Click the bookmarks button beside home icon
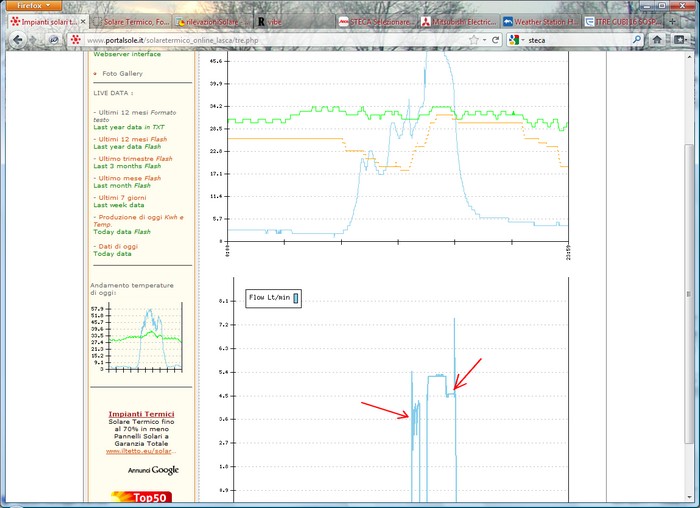This screenshot has width=700, height=508. point(679,39)
